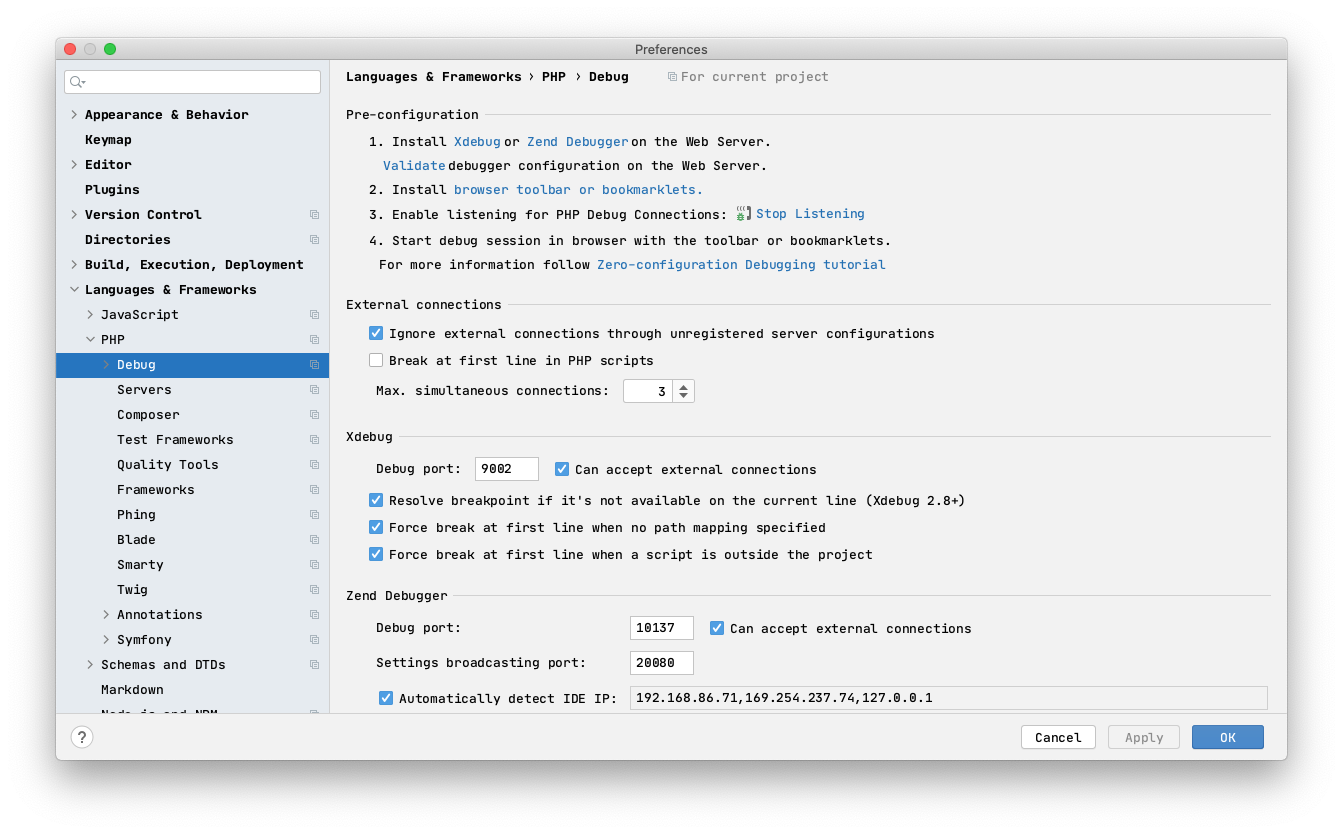Click project-level icon next to Quality Tools
1343x834 pixels.
click(x=314, y=465)
